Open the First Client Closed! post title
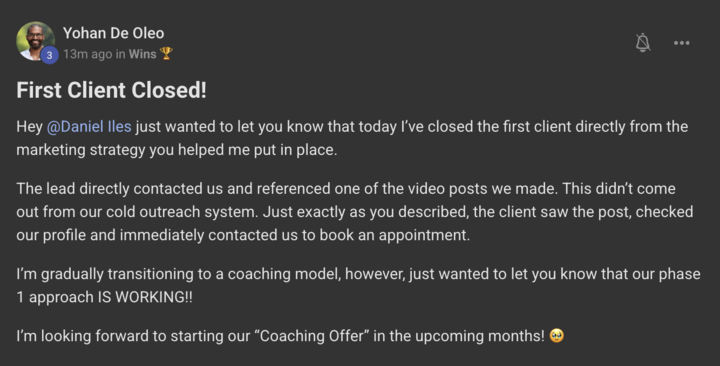Screen dimensions: 720x366 112,90
